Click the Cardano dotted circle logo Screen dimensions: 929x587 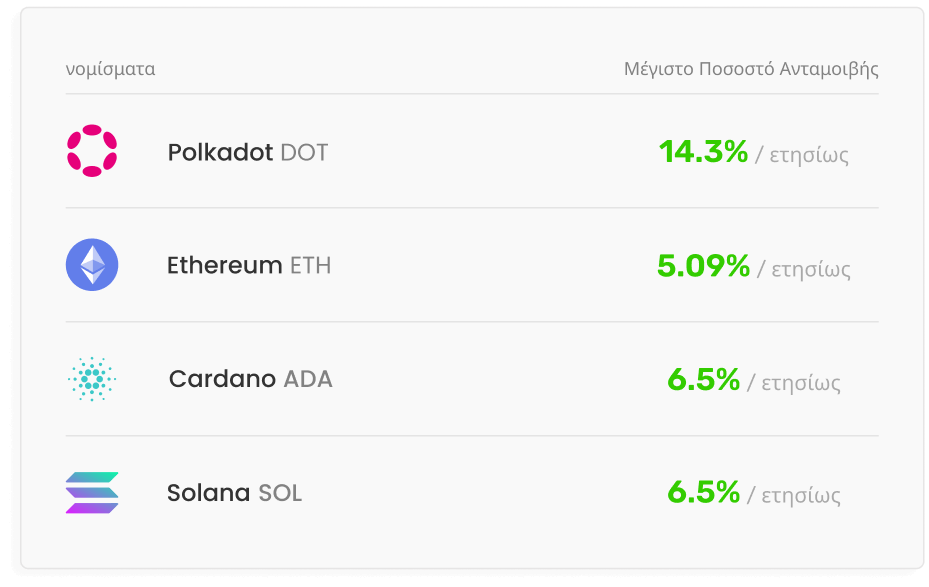92,379
